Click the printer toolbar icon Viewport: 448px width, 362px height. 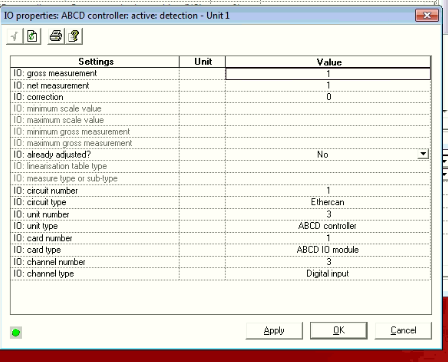(x=56, y=36)
